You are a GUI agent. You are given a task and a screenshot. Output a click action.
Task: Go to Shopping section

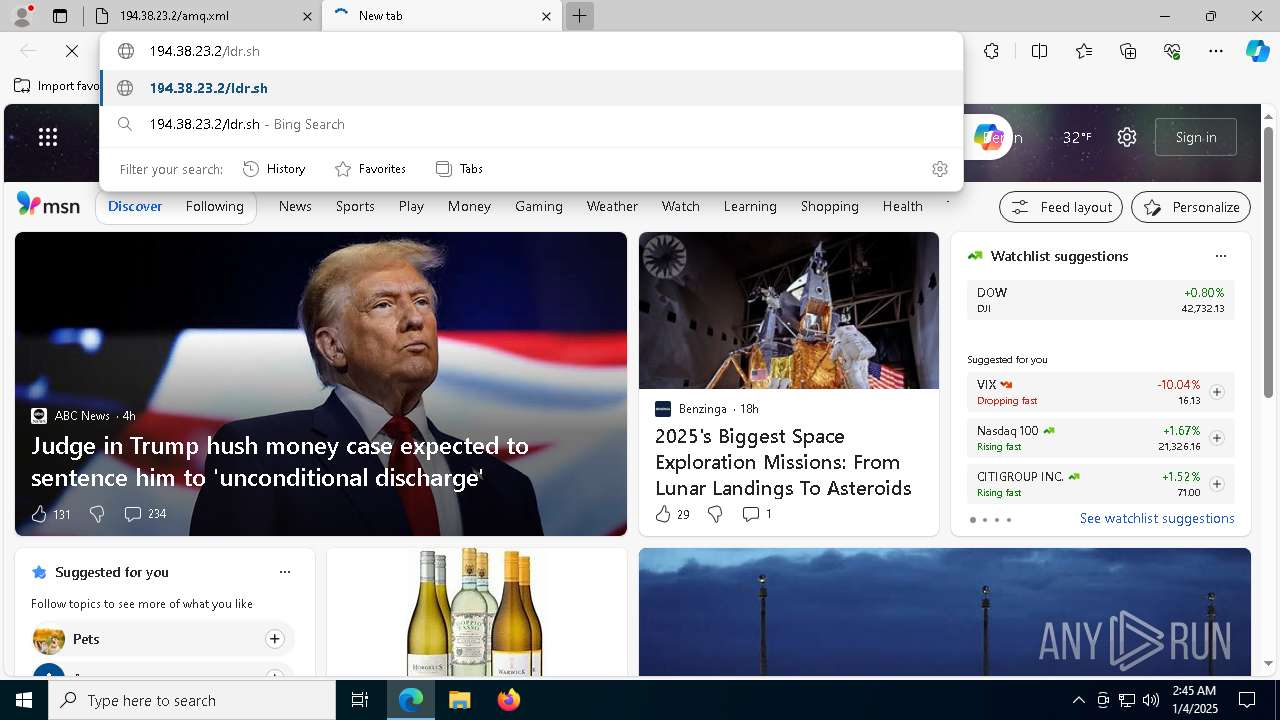[830, 206]
